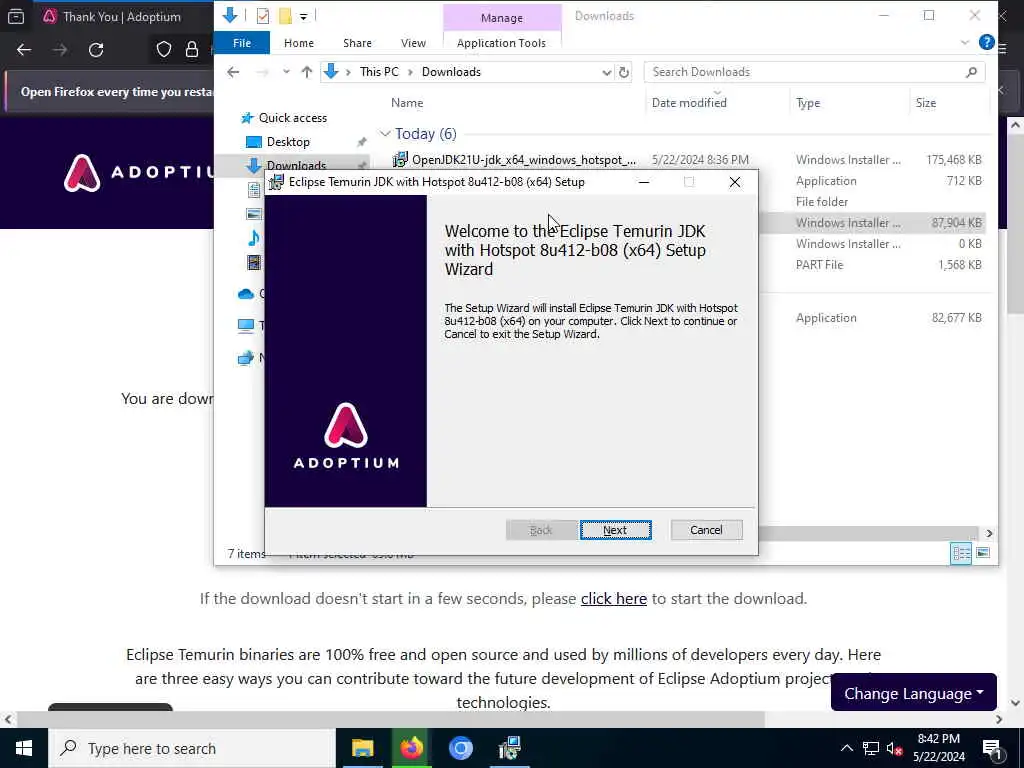This screenshot has width=1024, height=768.
Task: Click the PART File row type
Action: point(819,265)
